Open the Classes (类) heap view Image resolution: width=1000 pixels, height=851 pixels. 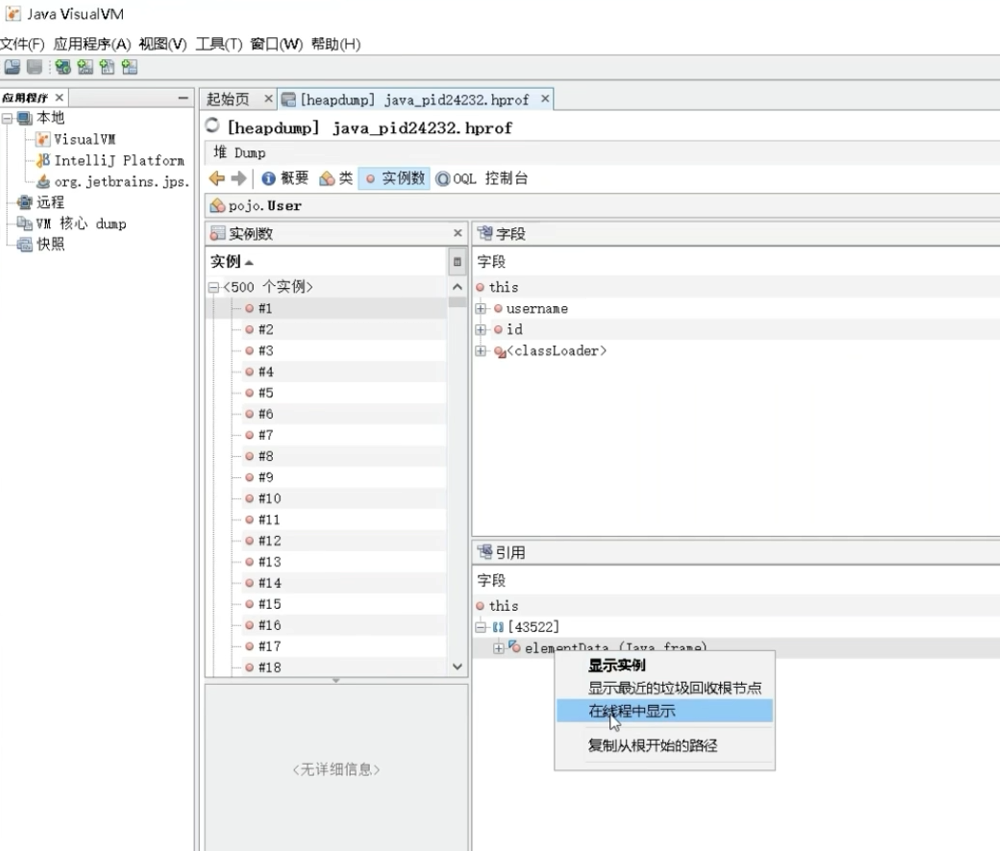click(336, 179)
